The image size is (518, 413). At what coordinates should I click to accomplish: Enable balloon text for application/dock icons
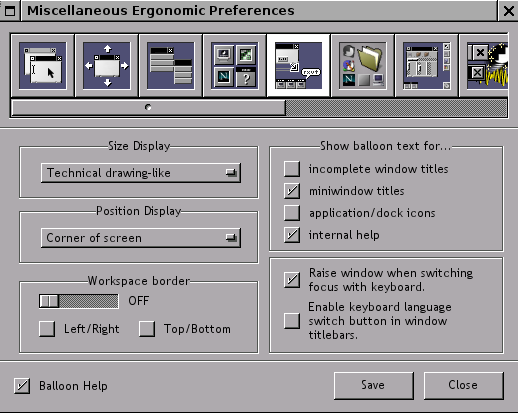coord(292,213)
